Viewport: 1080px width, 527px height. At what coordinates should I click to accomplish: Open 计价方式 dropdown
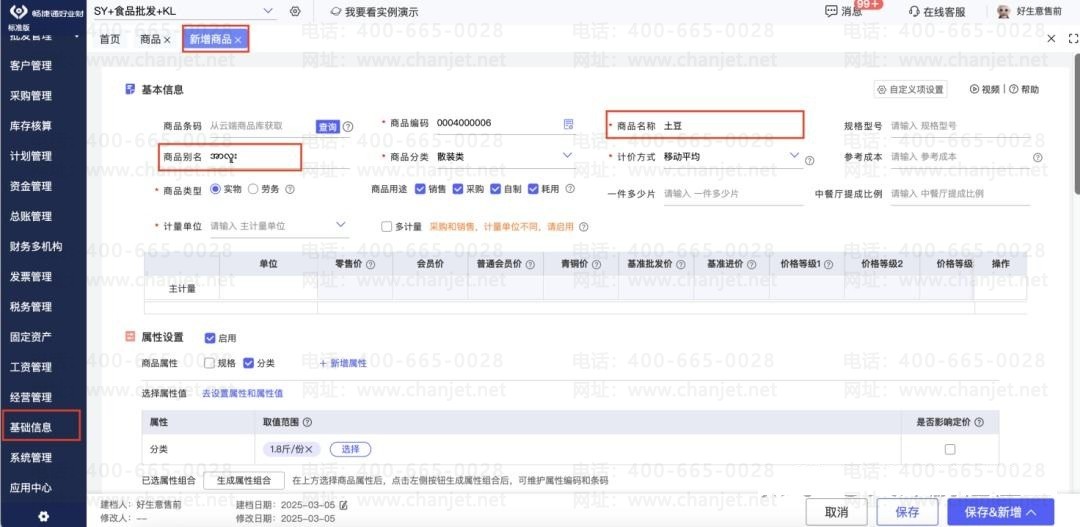(794, 156)
